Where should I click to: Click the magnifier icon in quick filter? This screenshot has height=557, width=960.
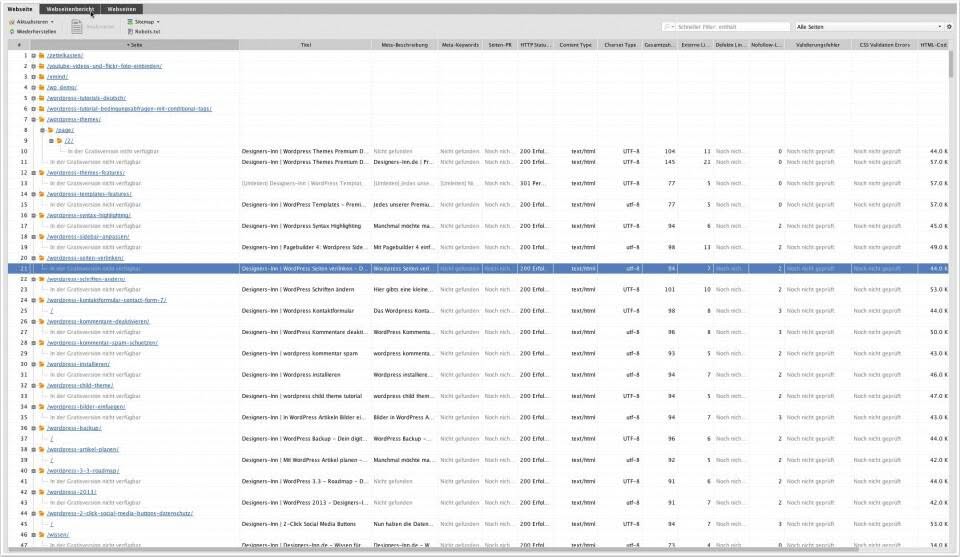point(667,27)
